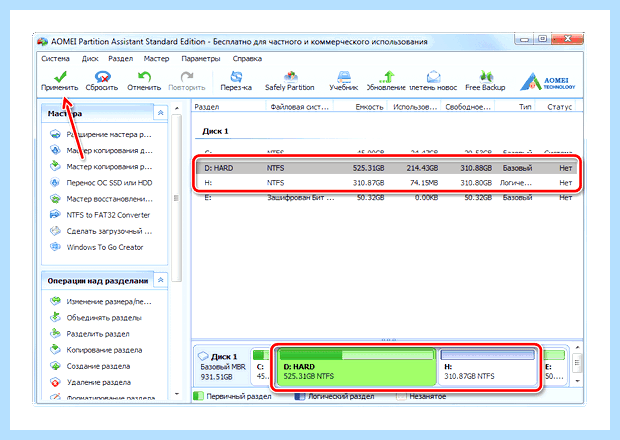Select the E: encrypted partition row

387,197
